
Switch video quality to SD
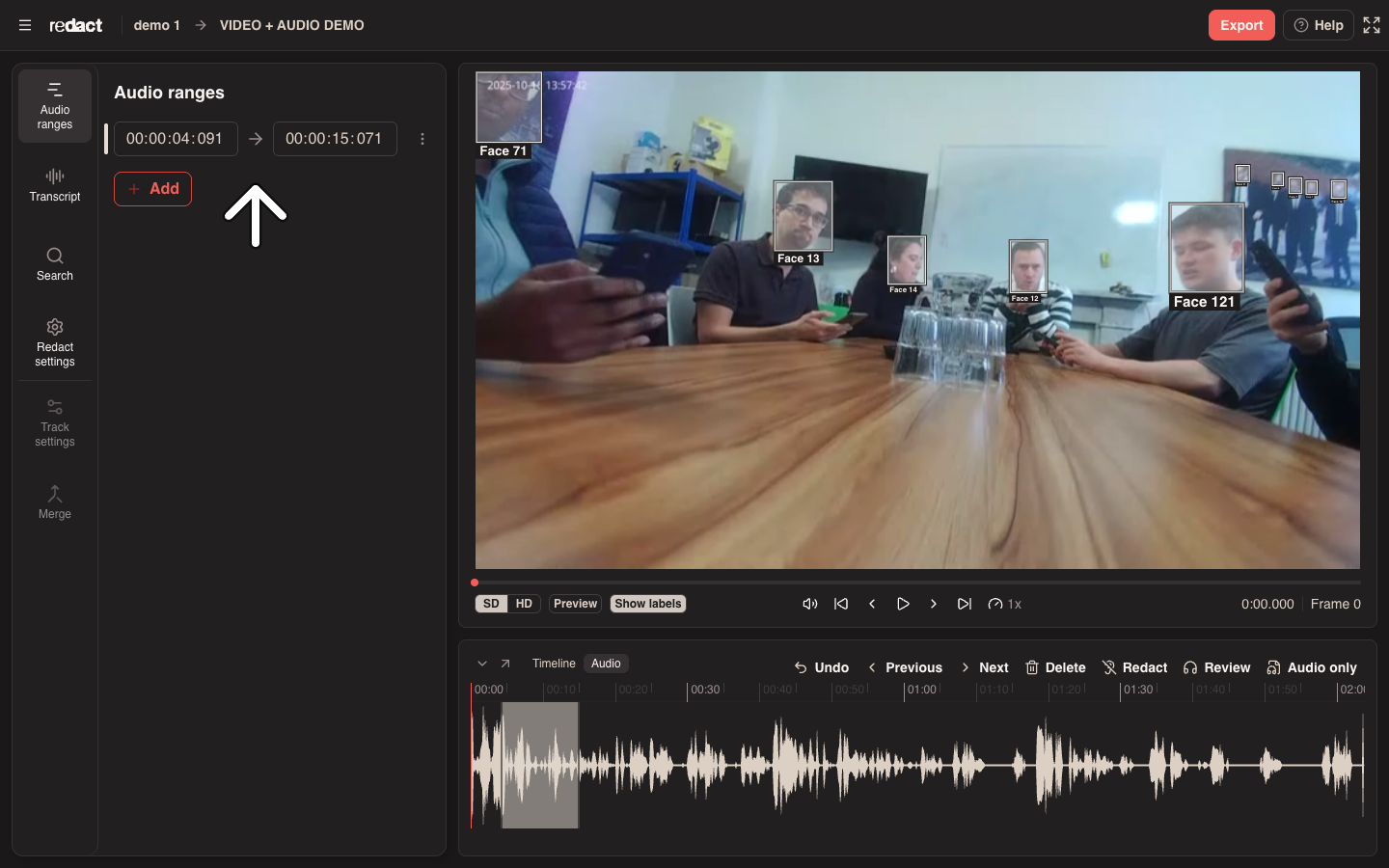click(491, 604)
